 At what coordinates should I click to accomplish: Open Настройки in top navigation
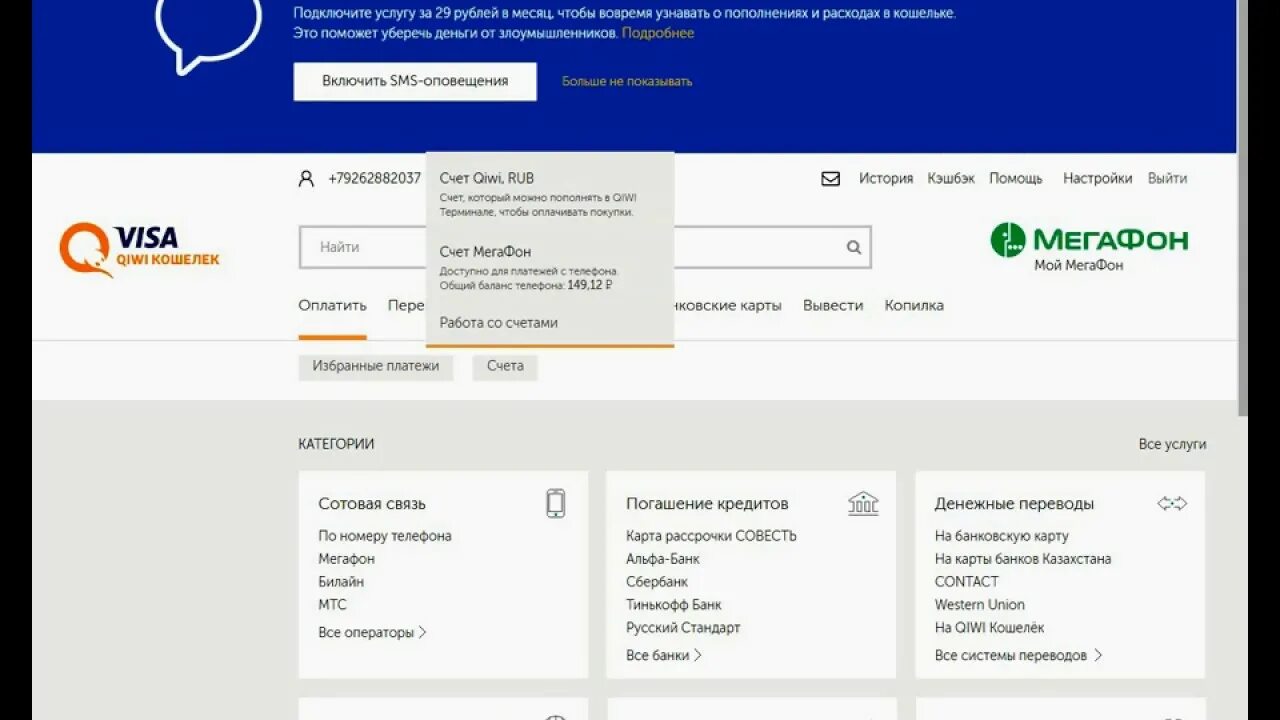(x=1098, y=178)
